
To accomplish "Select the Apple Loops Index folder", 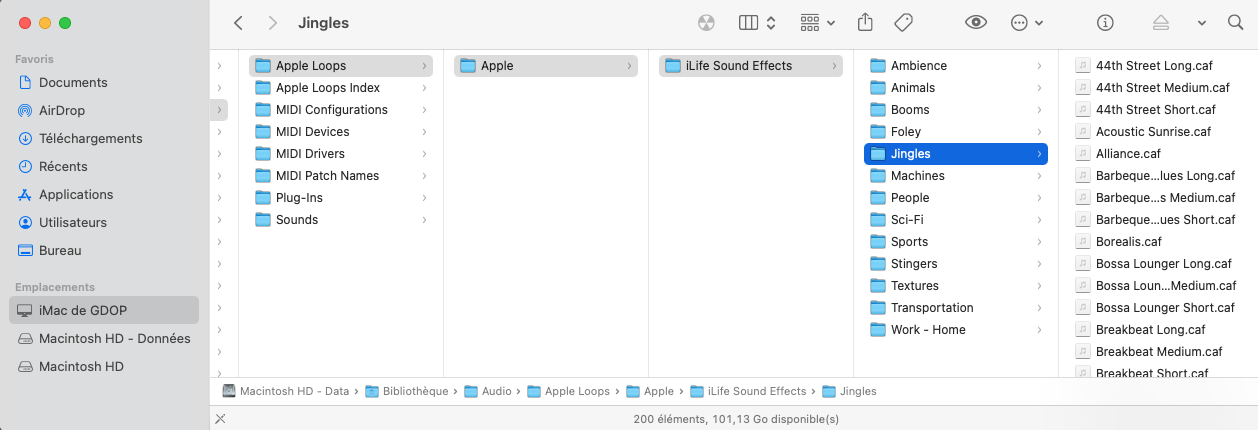I will coord(341,88).
